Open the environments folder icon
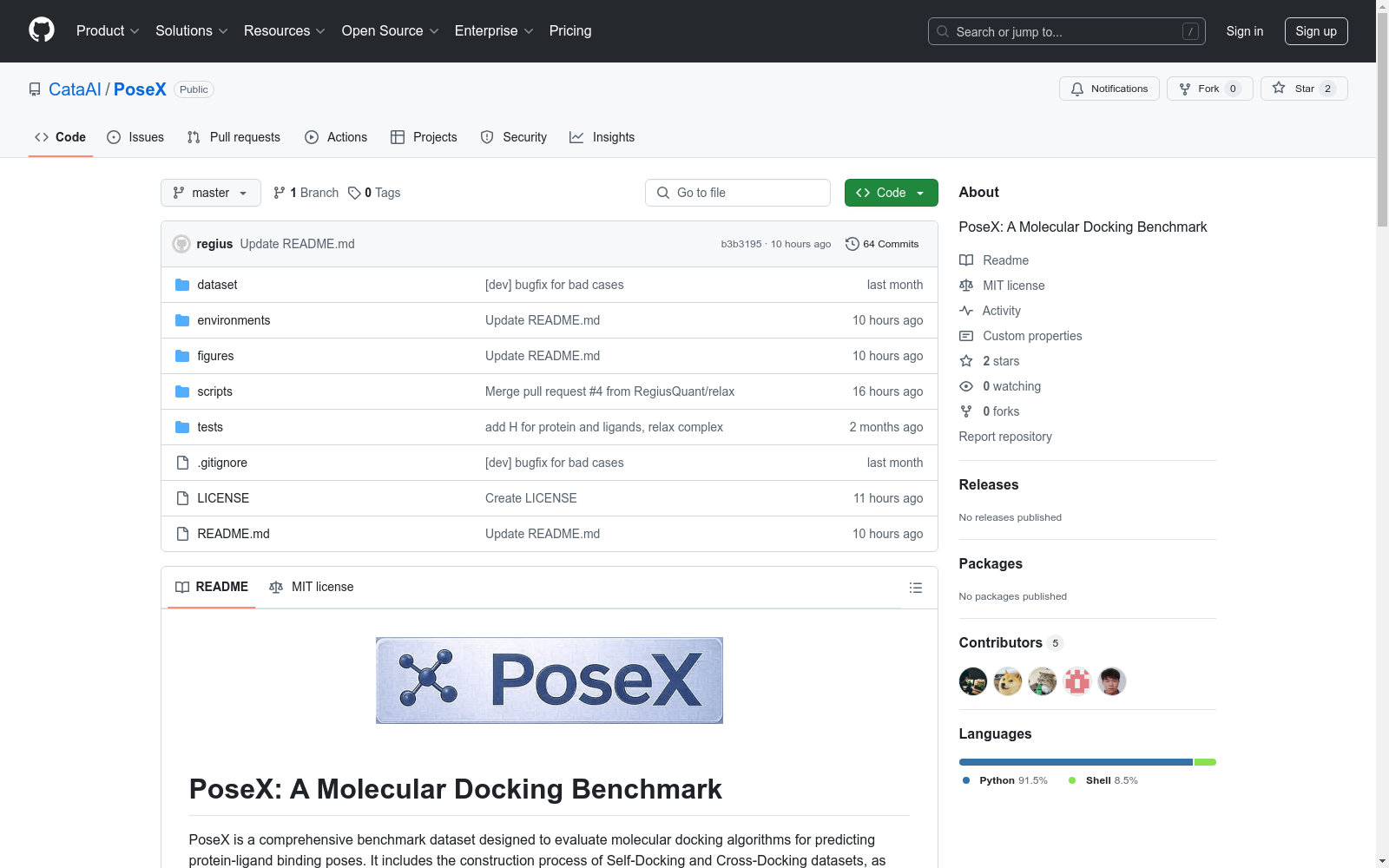Viewport: 1389px width, 868px height. tap(182, 320)
